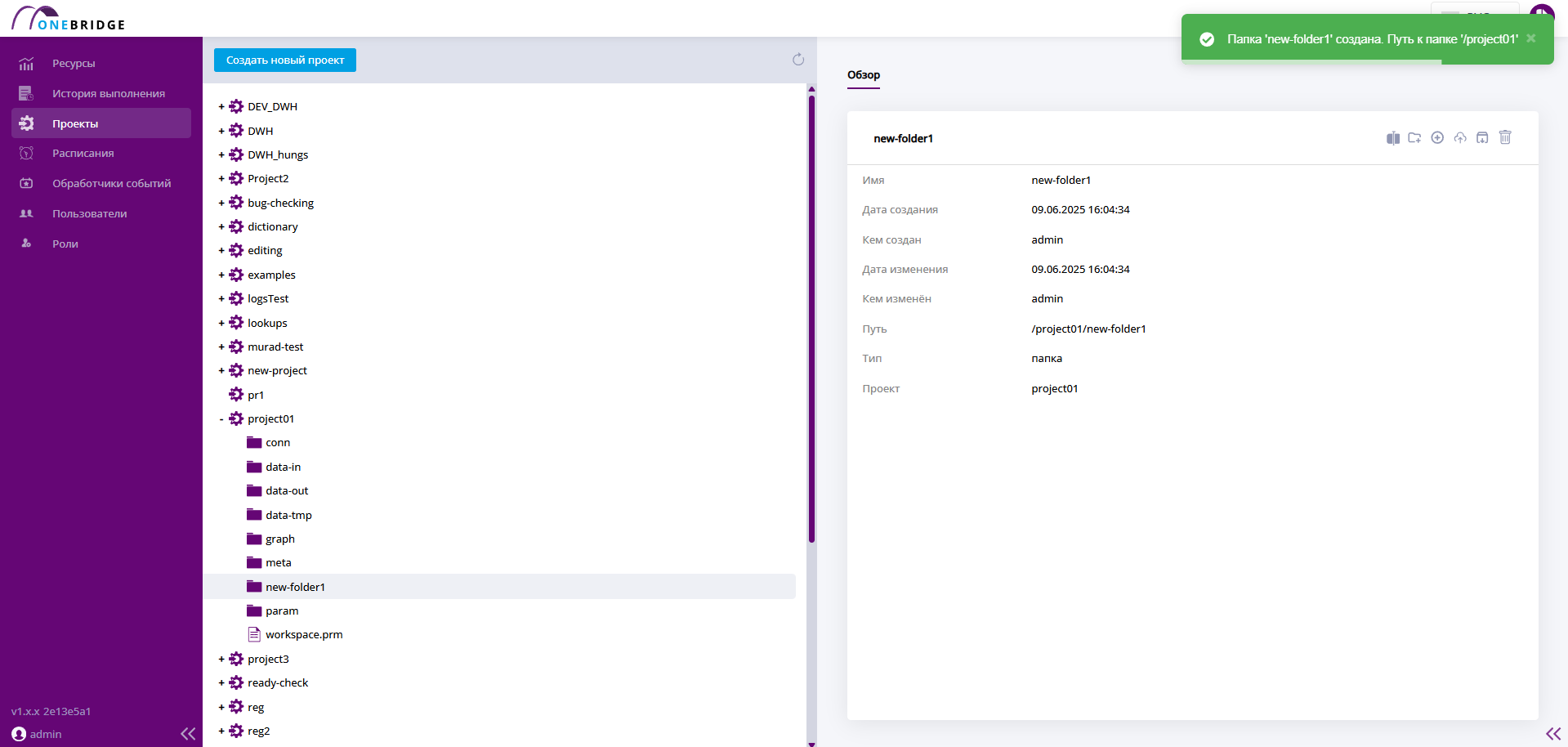Expand the DEV_DWH project node
The image size is (1568, 747).
pos(221,107)
